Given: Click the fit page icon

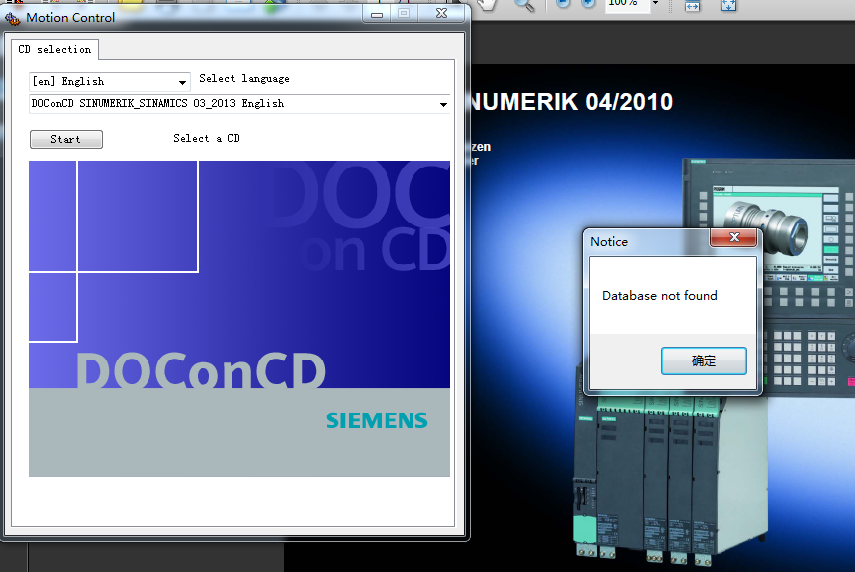Looking at the screenshot, I should [x=728, y=5].
